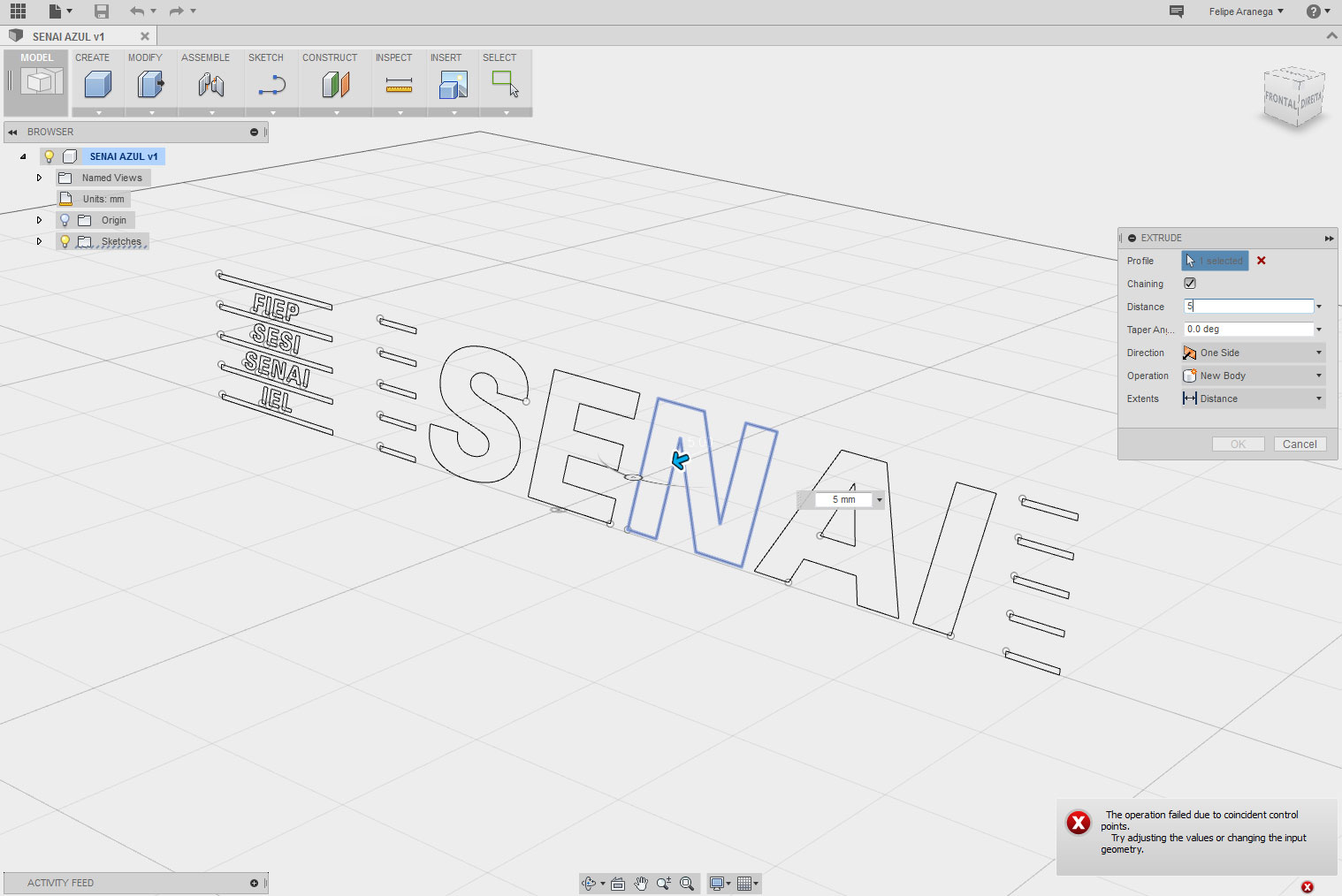Expand the Origin folder
Screen dimensions: 1342x896
click(x=39, y=220)
